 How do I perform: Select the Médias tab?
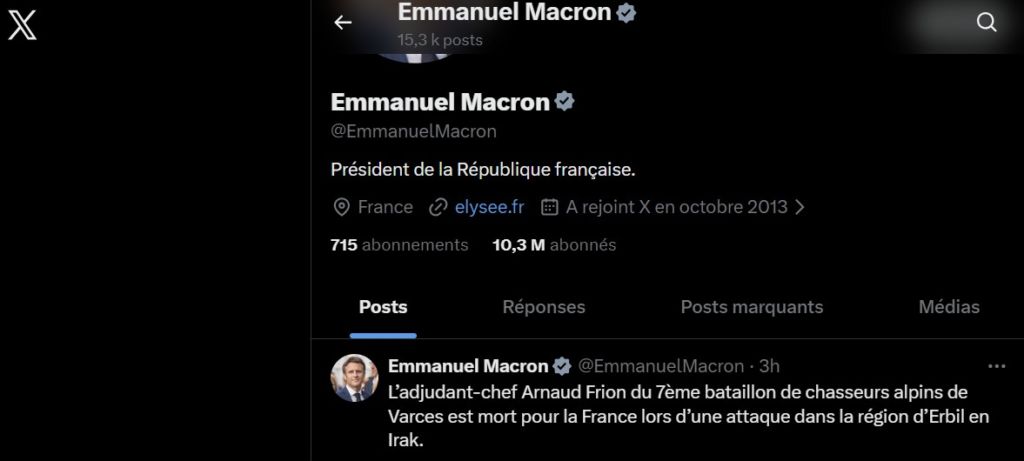coord(949,307)
